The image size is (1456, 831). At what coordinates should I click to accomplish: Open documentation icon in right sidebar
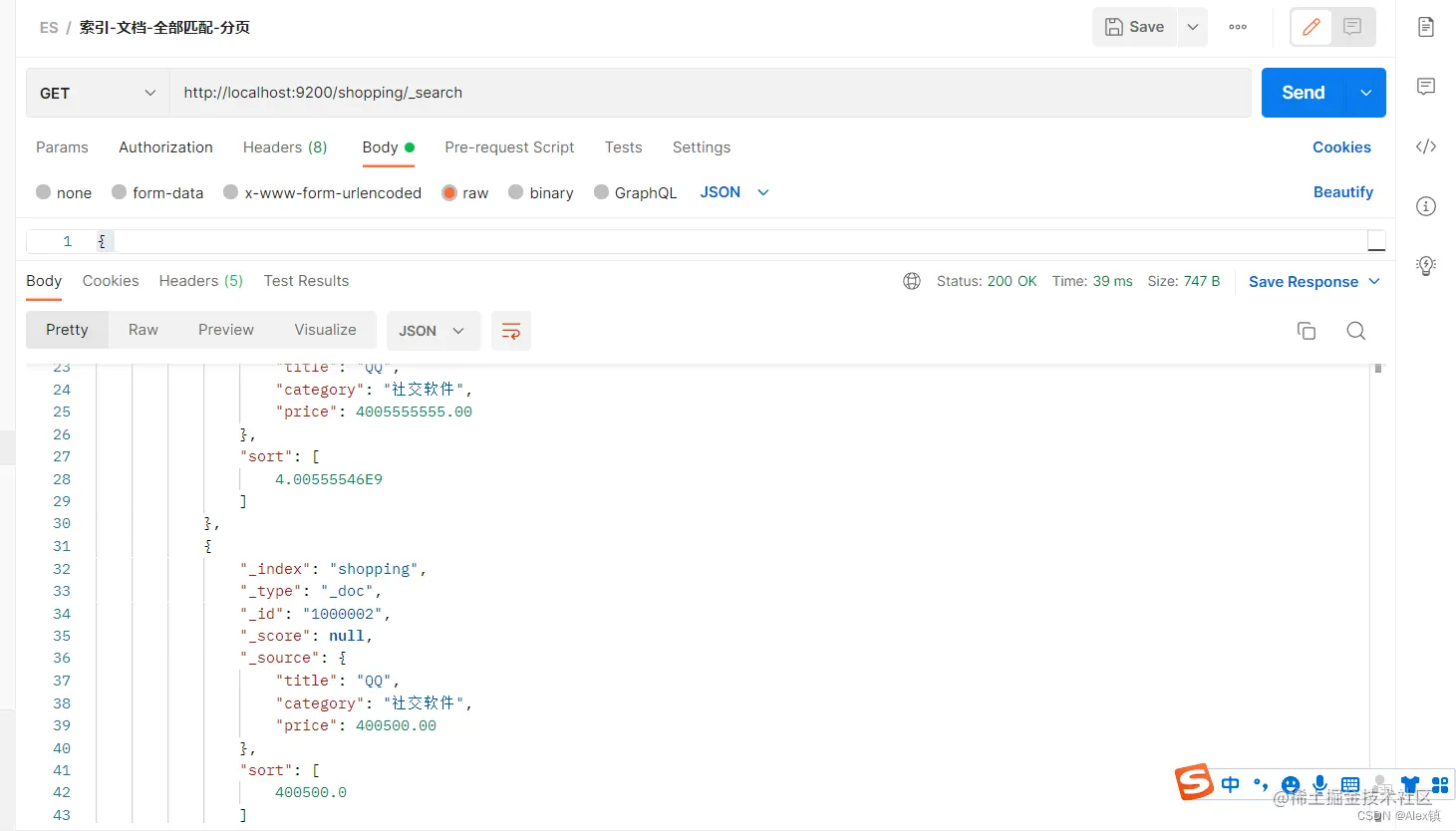click(1426, 27)
